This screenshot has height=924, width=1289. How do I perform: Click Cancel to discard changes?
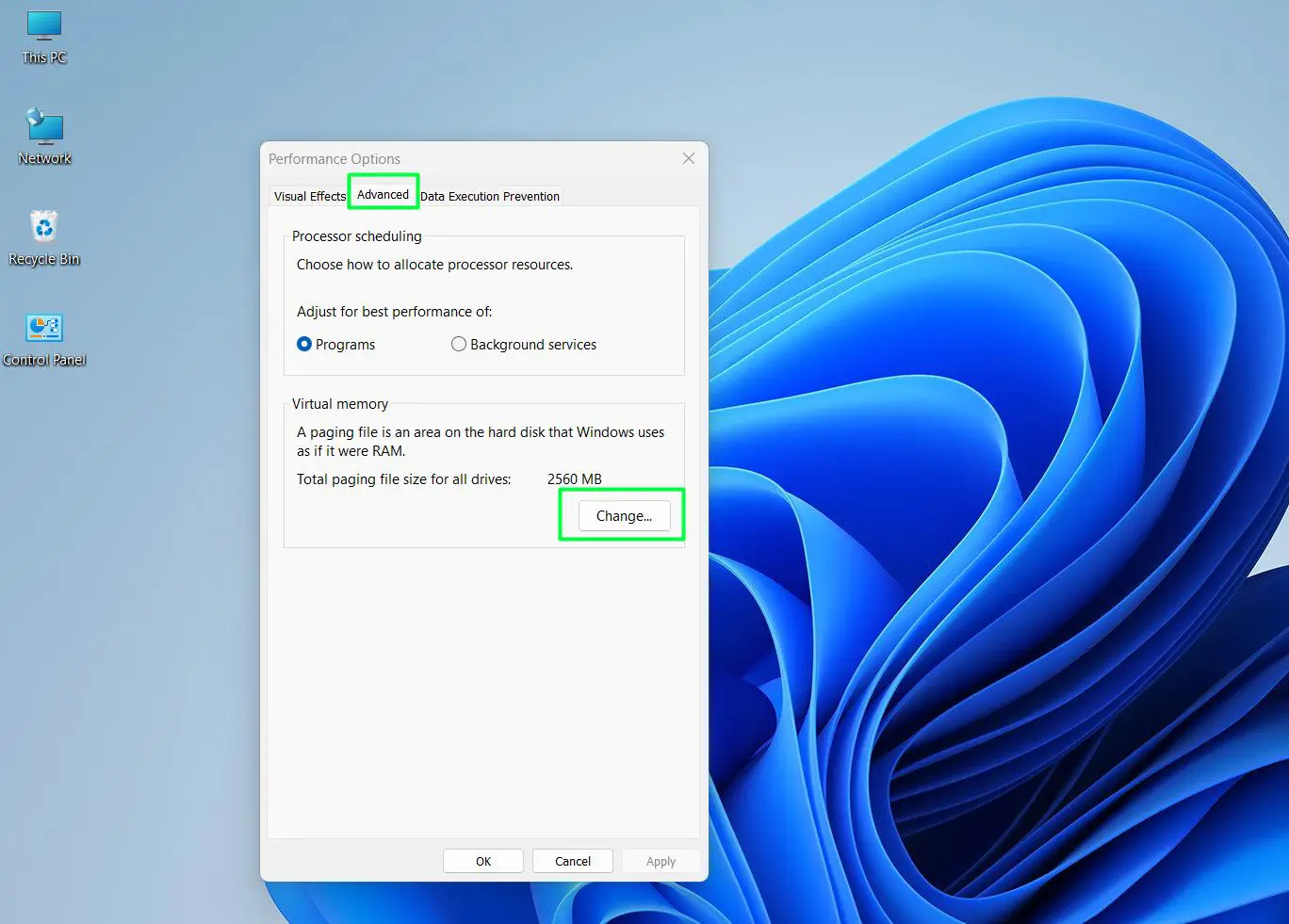572,860
